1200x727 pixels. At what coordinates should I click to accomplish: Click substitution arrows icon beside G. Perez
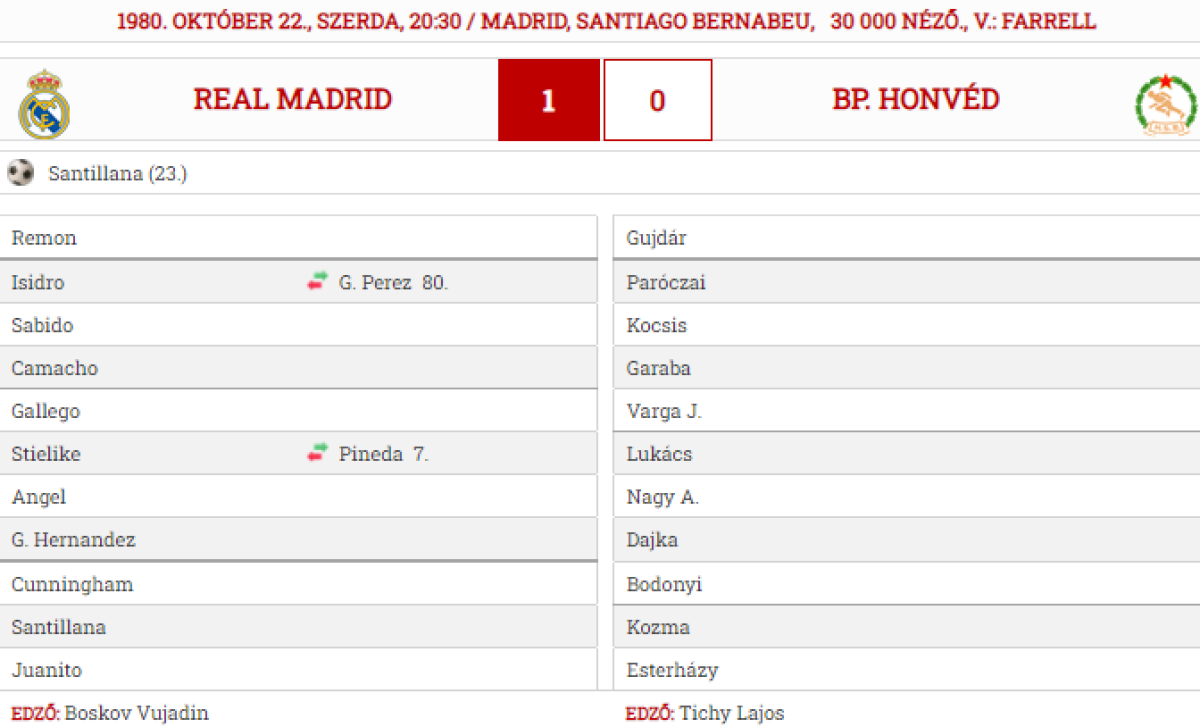coord(317,282)
